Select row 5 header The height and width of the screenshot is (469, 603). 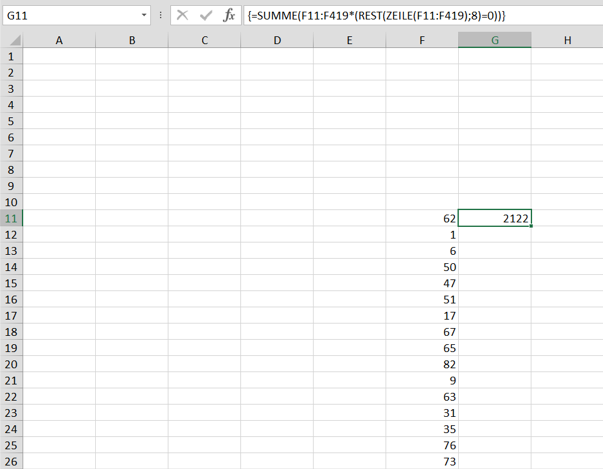pyautogui.click(x=11, y=121)
